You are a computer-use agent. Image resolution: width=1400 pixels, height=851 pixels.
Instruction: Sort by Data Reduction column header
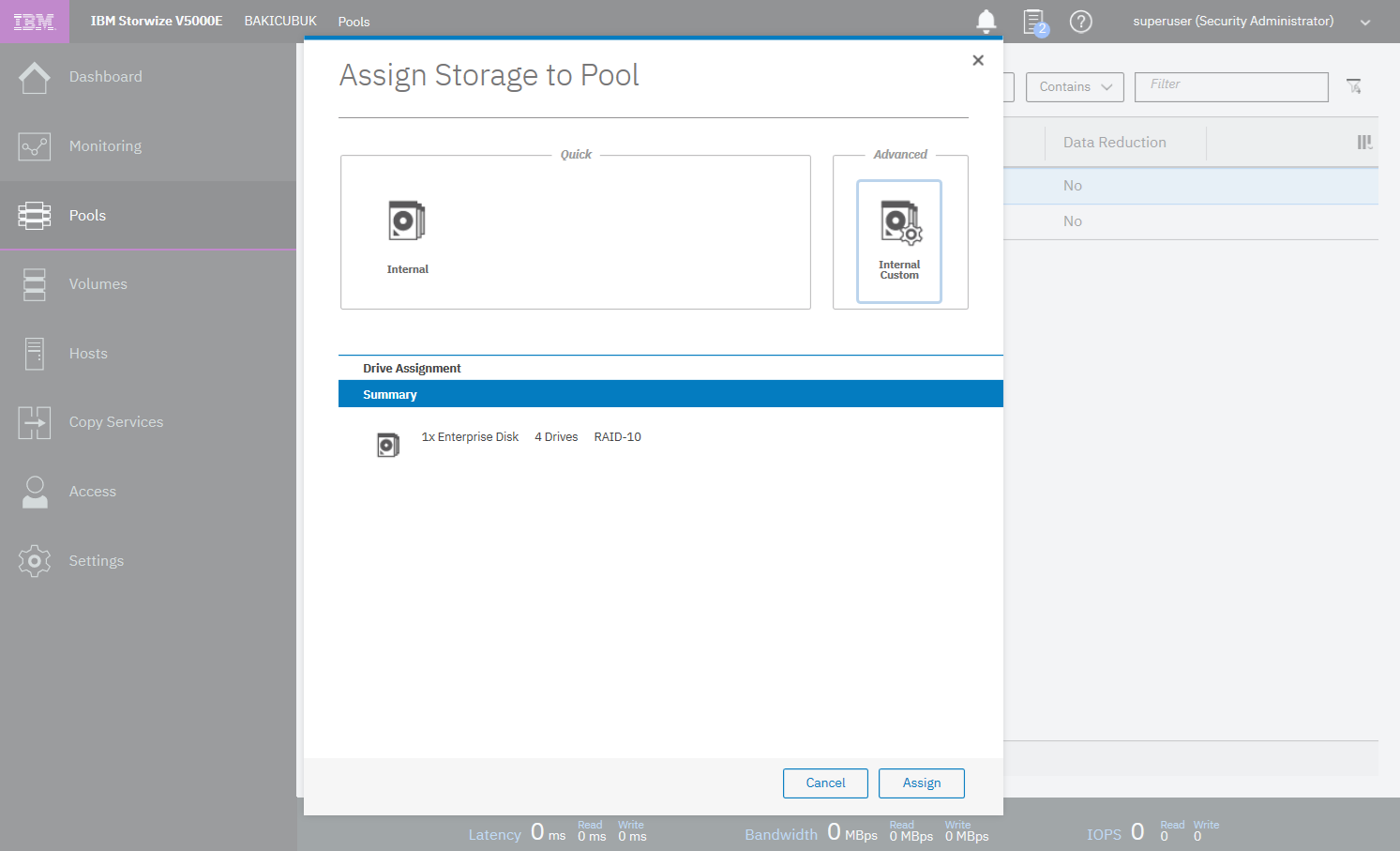pos(1115,143)
